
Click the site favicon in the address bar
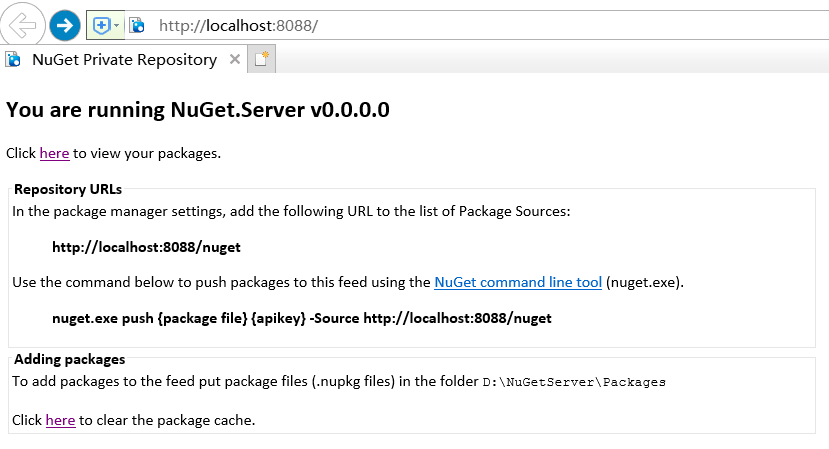(x=137, y=24)
